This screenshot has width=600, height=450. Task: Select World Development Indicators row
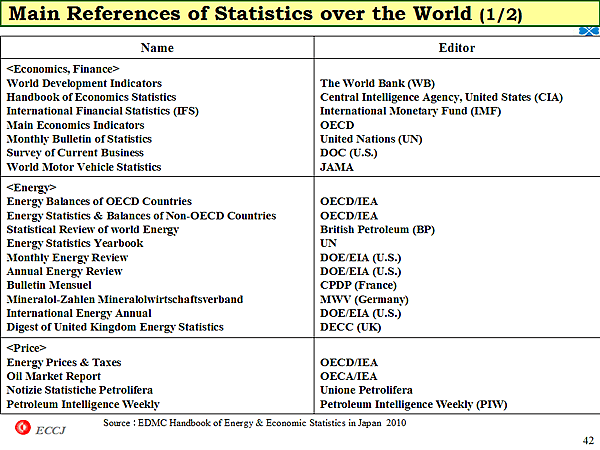(84, 83)
